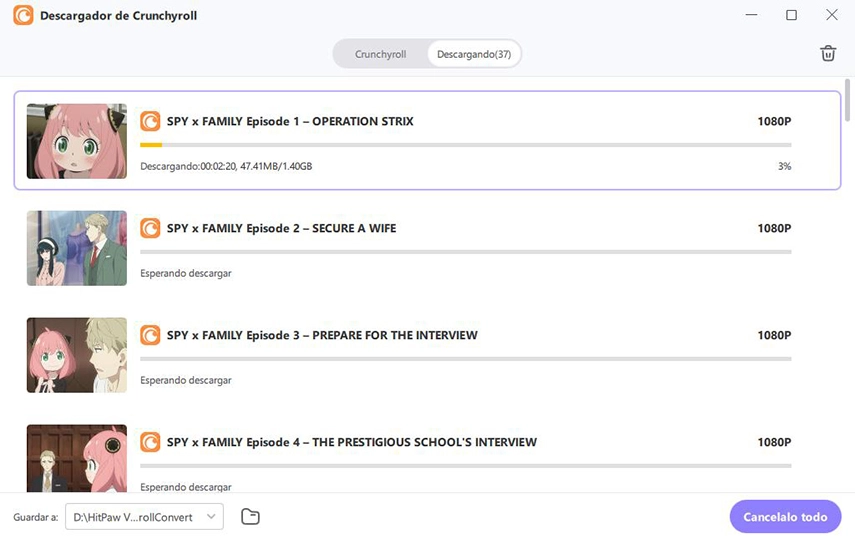Screen dimensions: 855x539
Task: Click the vertical scrollbar of the download list
Action: [847, 100]
